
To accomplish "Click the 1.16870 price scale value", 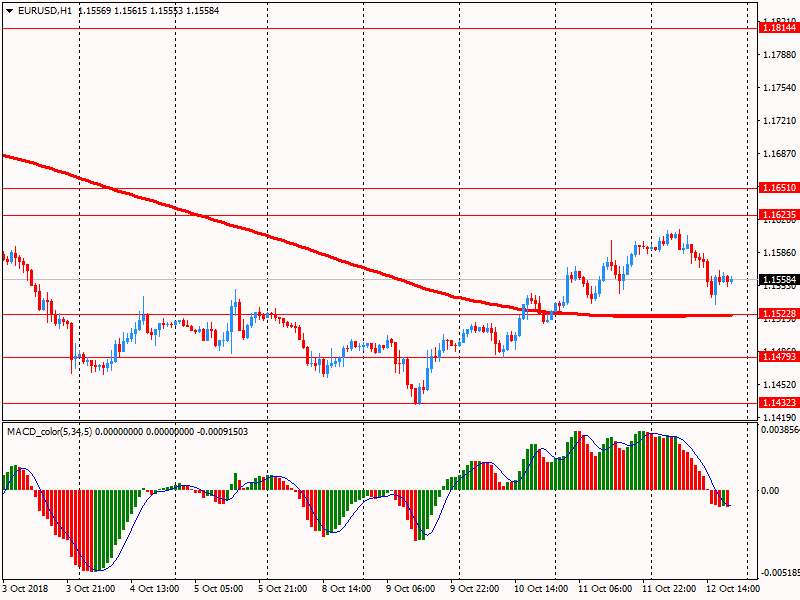I will 780,154.
